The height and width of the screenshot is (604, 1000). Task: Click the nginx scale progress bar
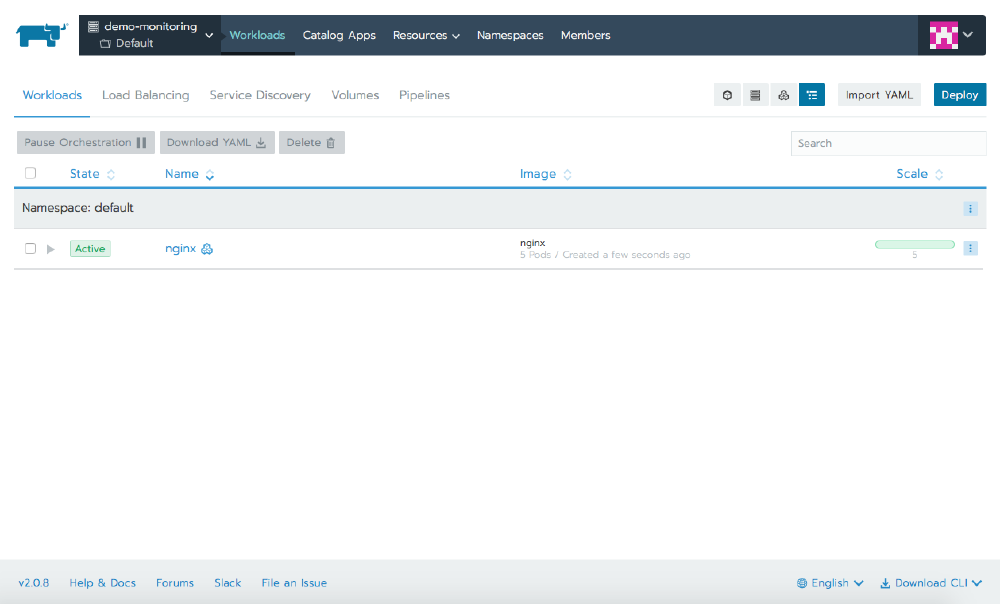(x=914, y=243)
